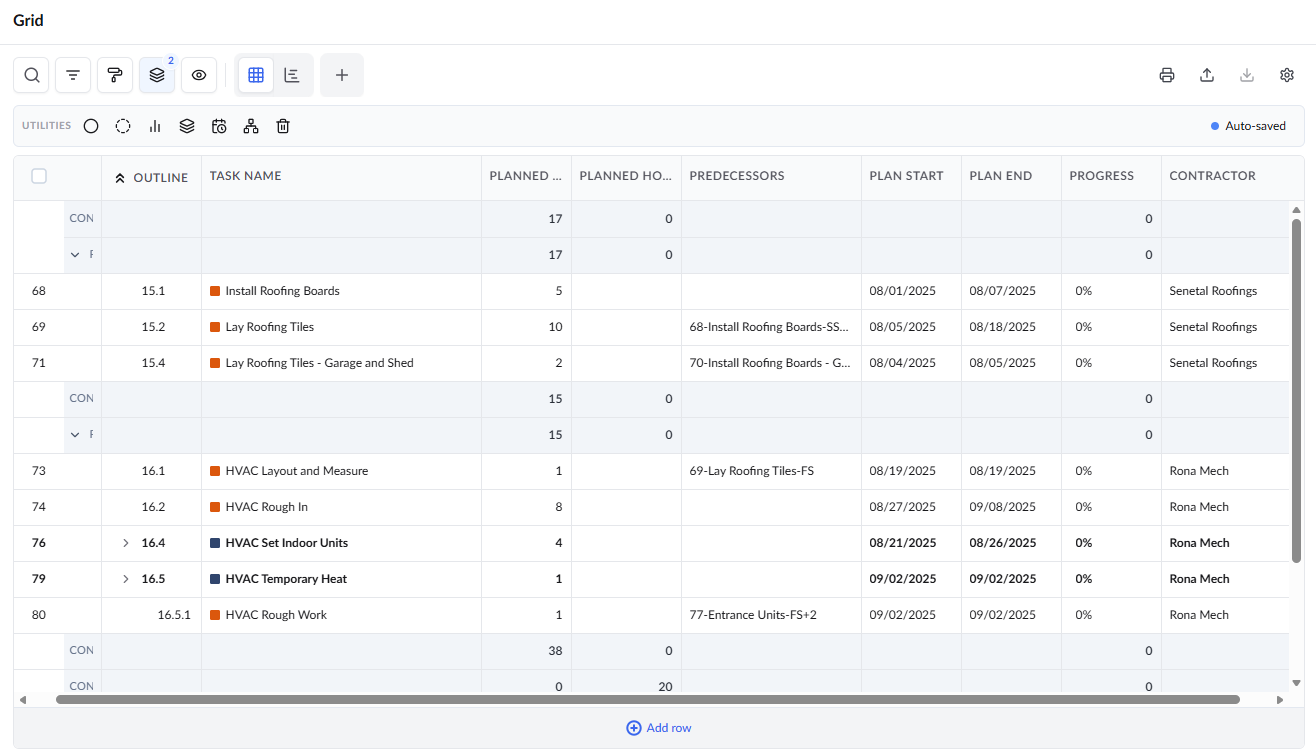Switch to Gantt chart view
Viewport: 1316px width, 755px height.
pyautogui.click(x=292, y=75)
